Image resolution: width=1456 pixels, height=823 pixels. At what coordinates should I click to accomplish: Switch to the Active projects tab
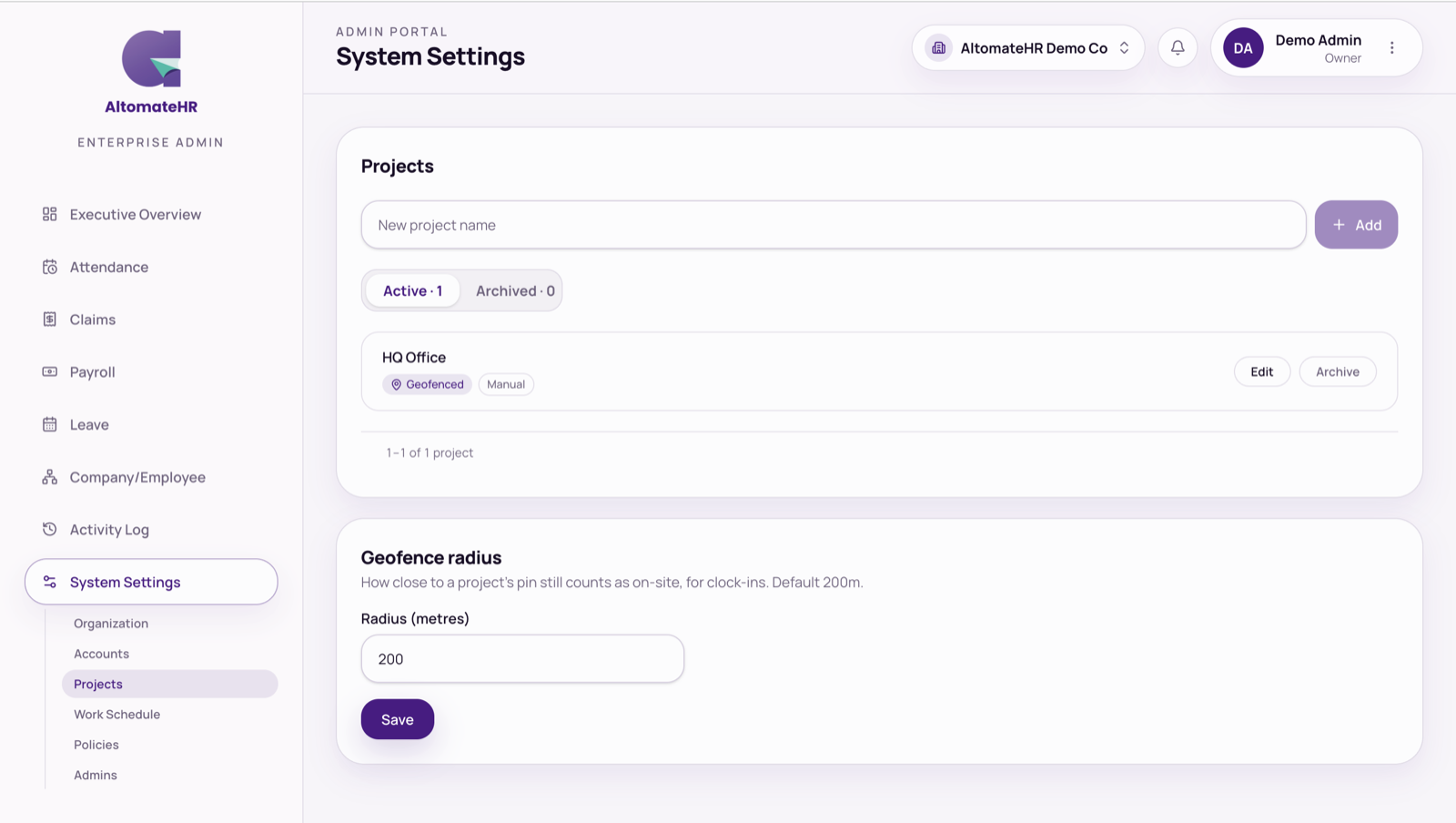pyautogui.click(x=412, y=290)
